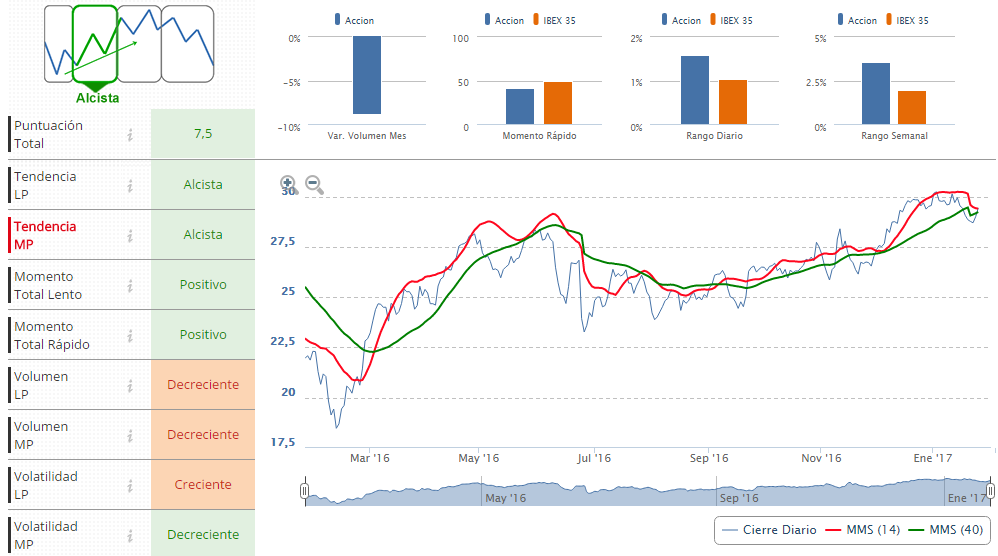998x556 pixels.
Task: Click the orange IBEX 35 bar in Rango Semanal
Action: [911, 108]
